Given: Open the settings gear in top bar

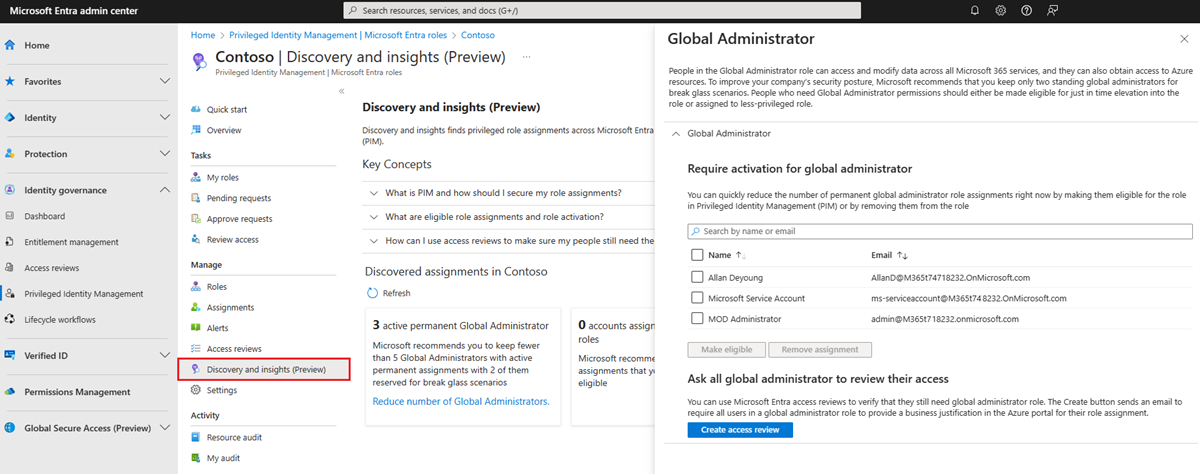Looking at the screenshot, I should [1001, 10].
